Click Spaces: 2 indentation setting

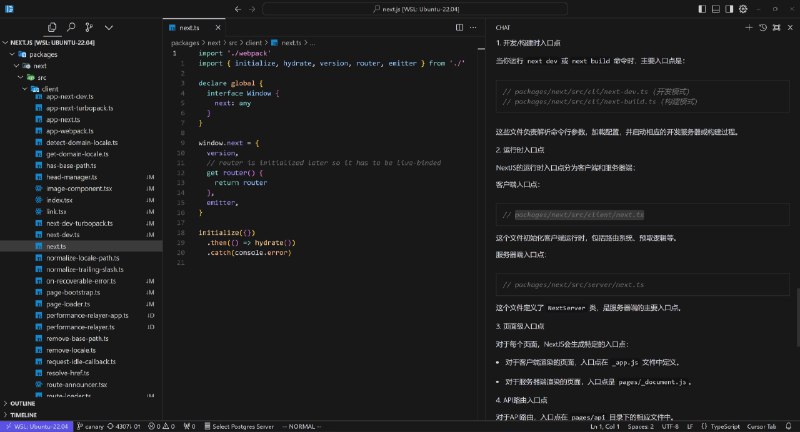[x=640, y=426]
